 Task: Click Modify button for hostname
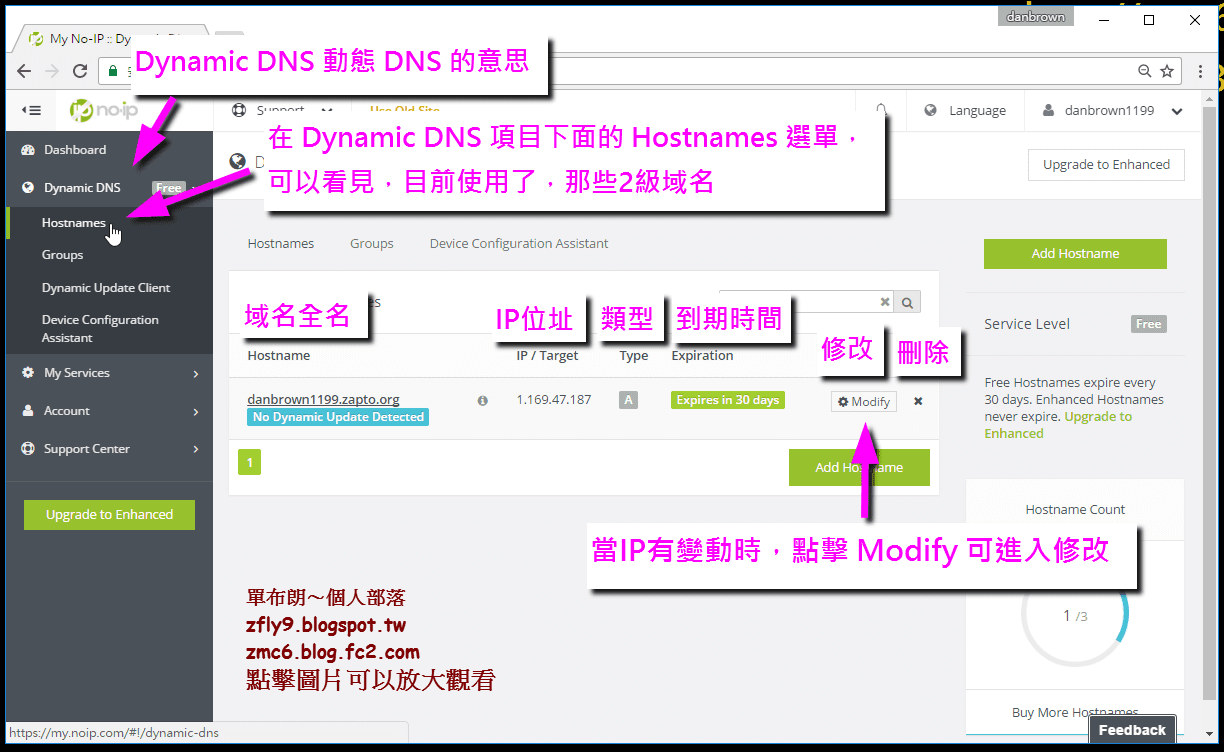pyautogui.click(x=864, y=401)
